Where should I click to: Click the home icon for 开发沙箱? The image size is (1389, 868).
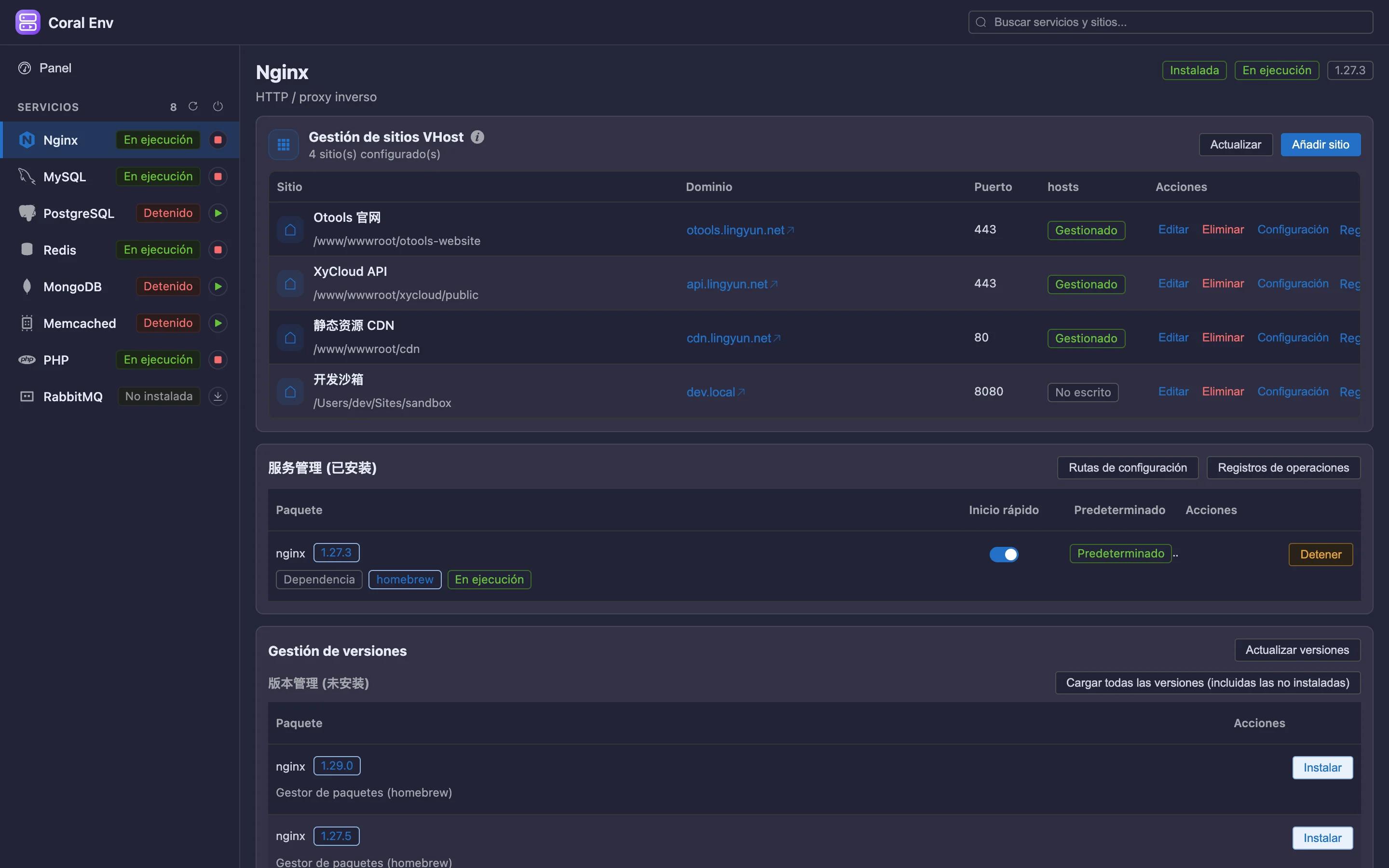(x=290, y=392)
